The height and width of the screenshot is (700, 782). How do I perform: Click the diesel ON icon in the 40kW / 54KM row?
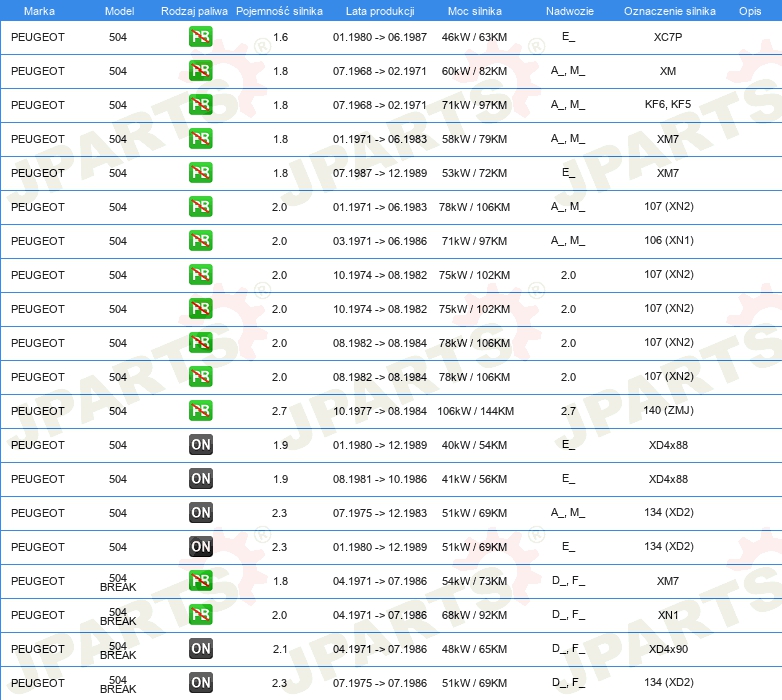pos(201,445)
